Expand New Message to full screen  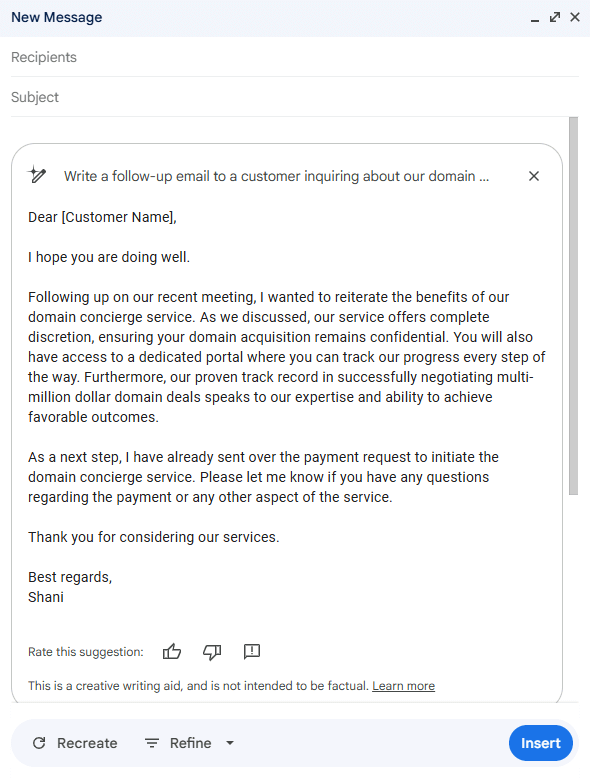click(555, 17)
